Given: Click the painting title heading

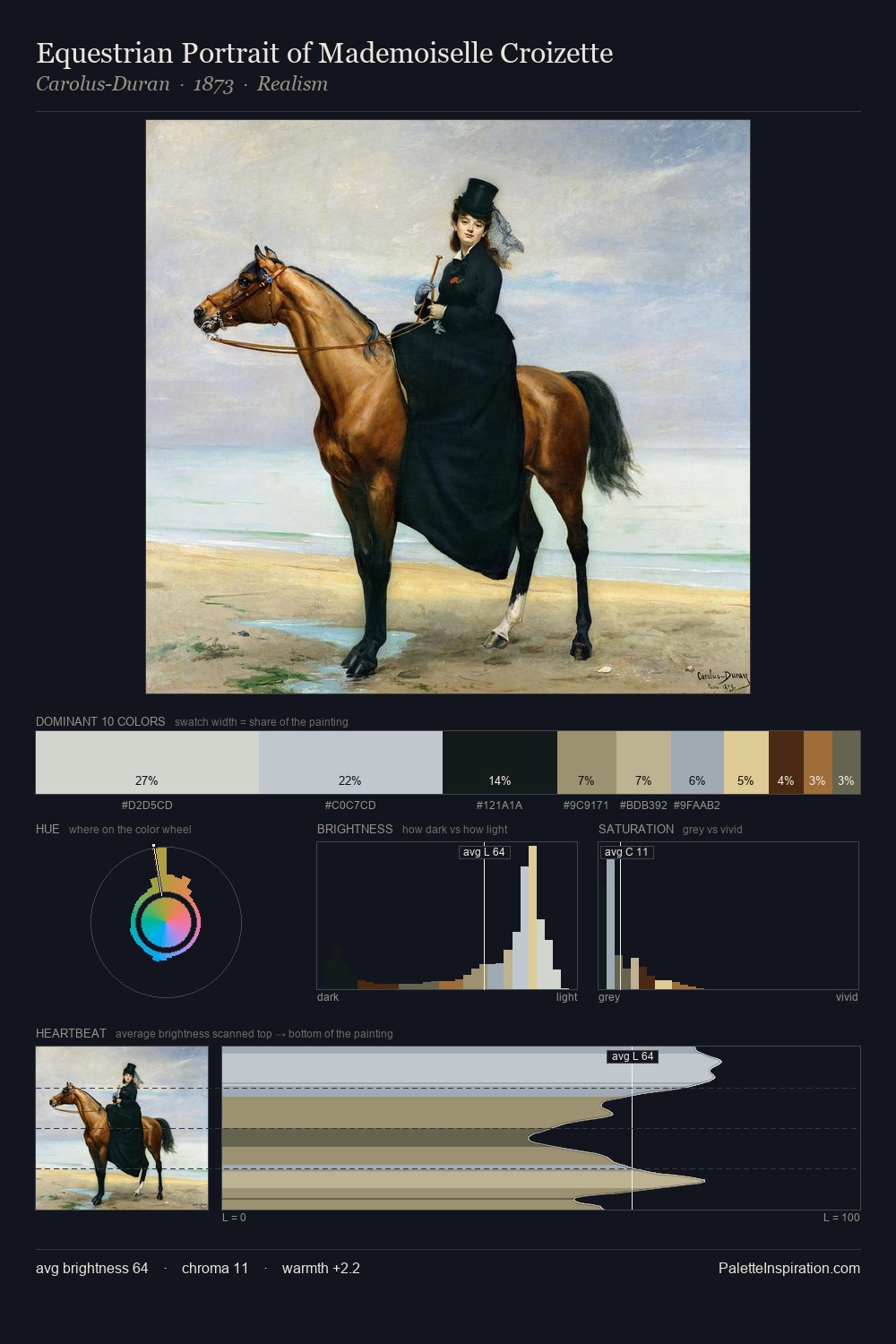Looking at the screenshot, I should [324, 54].
